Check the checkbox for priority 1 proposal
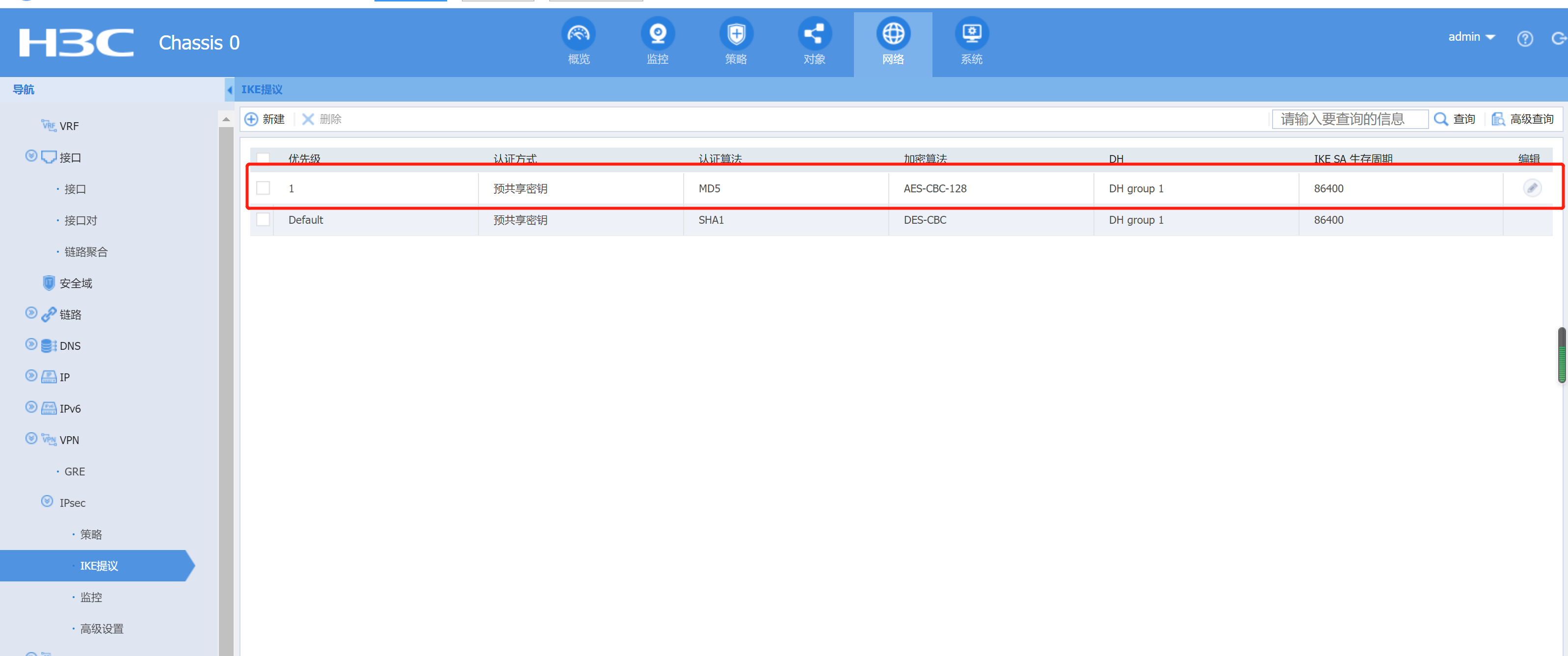1568x656 pixels. pyautogui.click(x=263, y=188)
